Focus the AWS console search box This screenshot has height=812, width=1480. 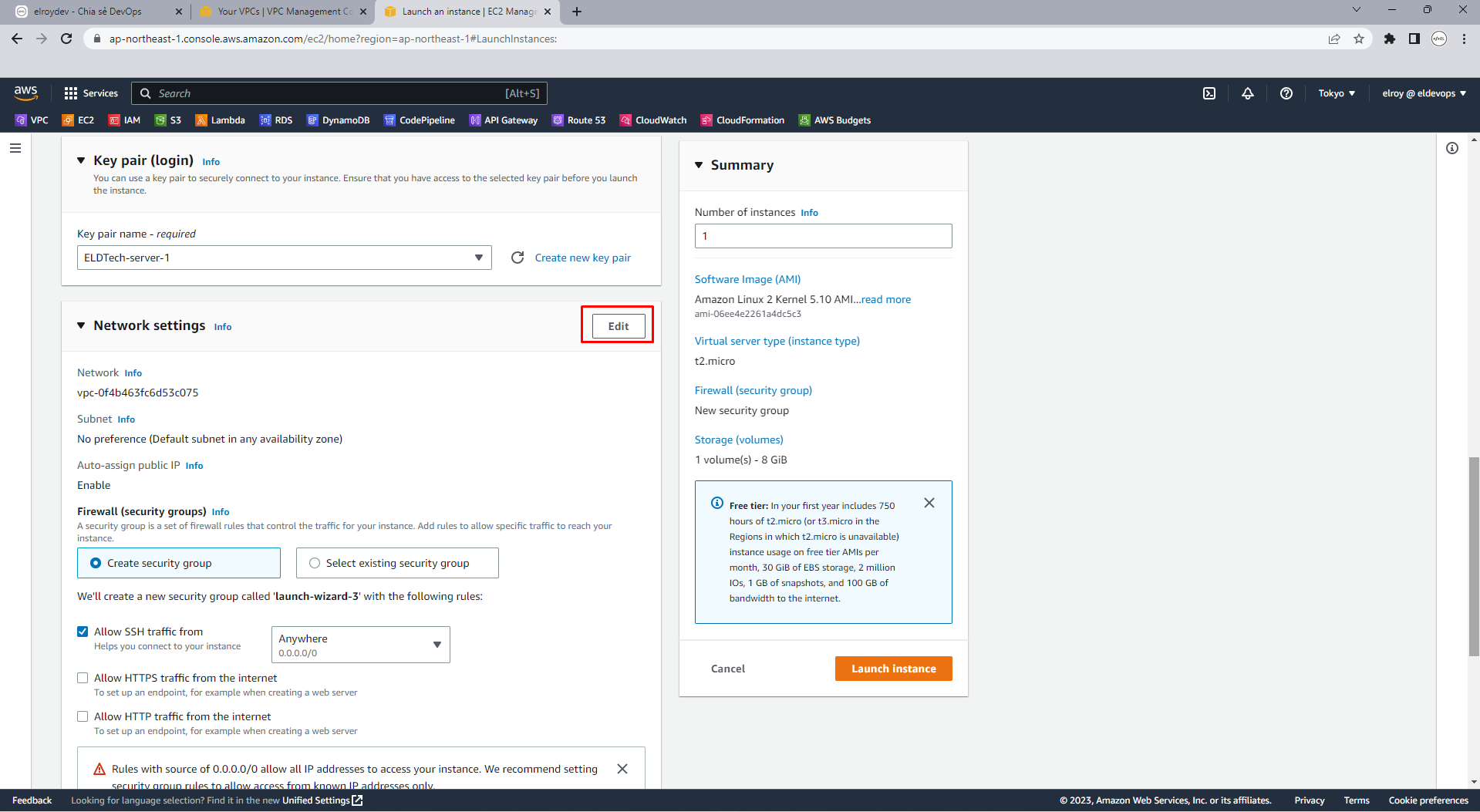tap(339, 93)
